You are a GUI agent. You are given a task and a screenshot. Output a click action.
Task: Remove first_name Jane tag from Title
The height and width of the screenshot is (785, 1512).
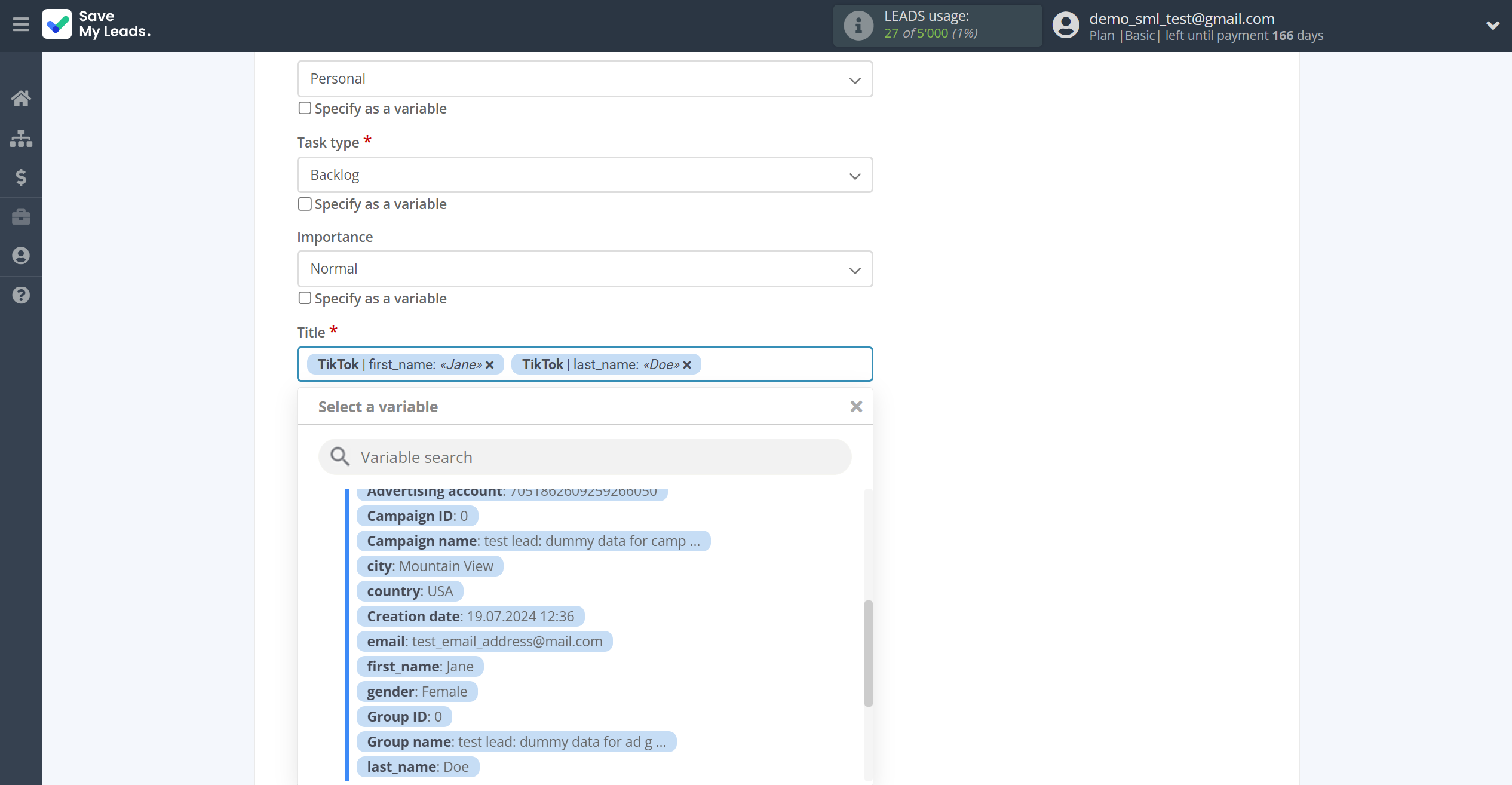[489, 365]
